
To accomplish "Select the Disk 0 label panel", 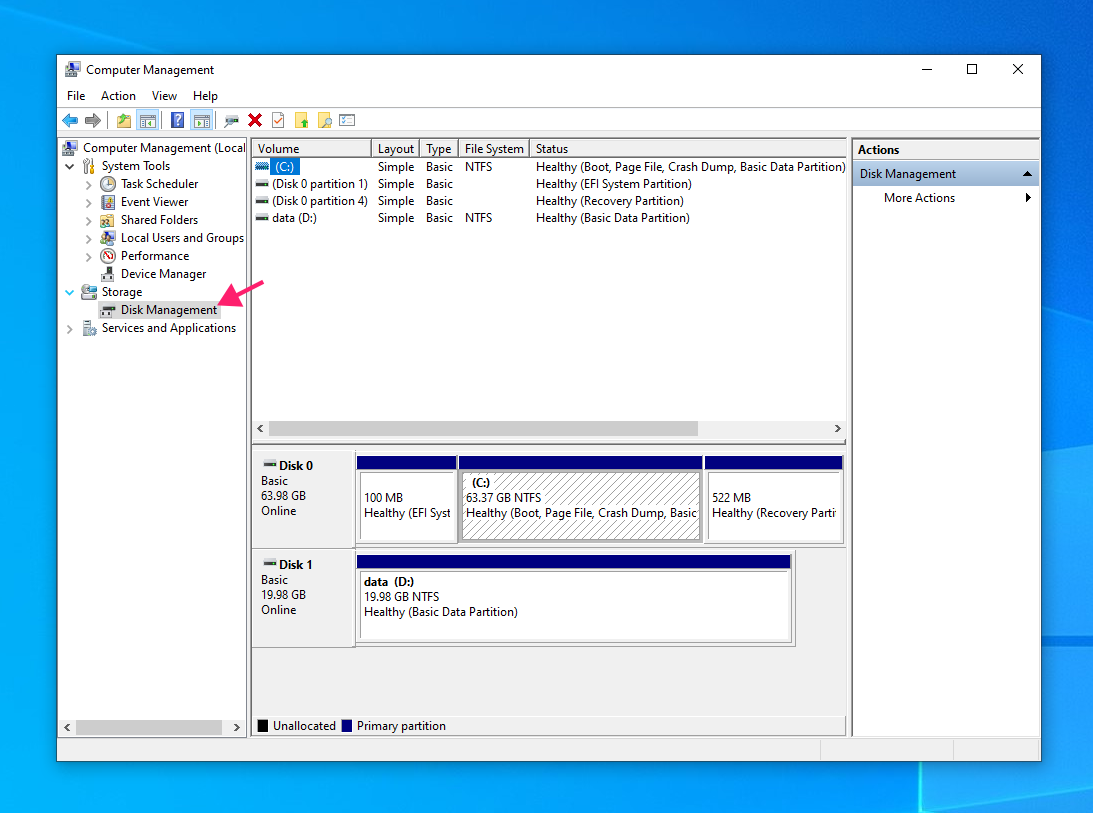I will (x=303, y=499).
